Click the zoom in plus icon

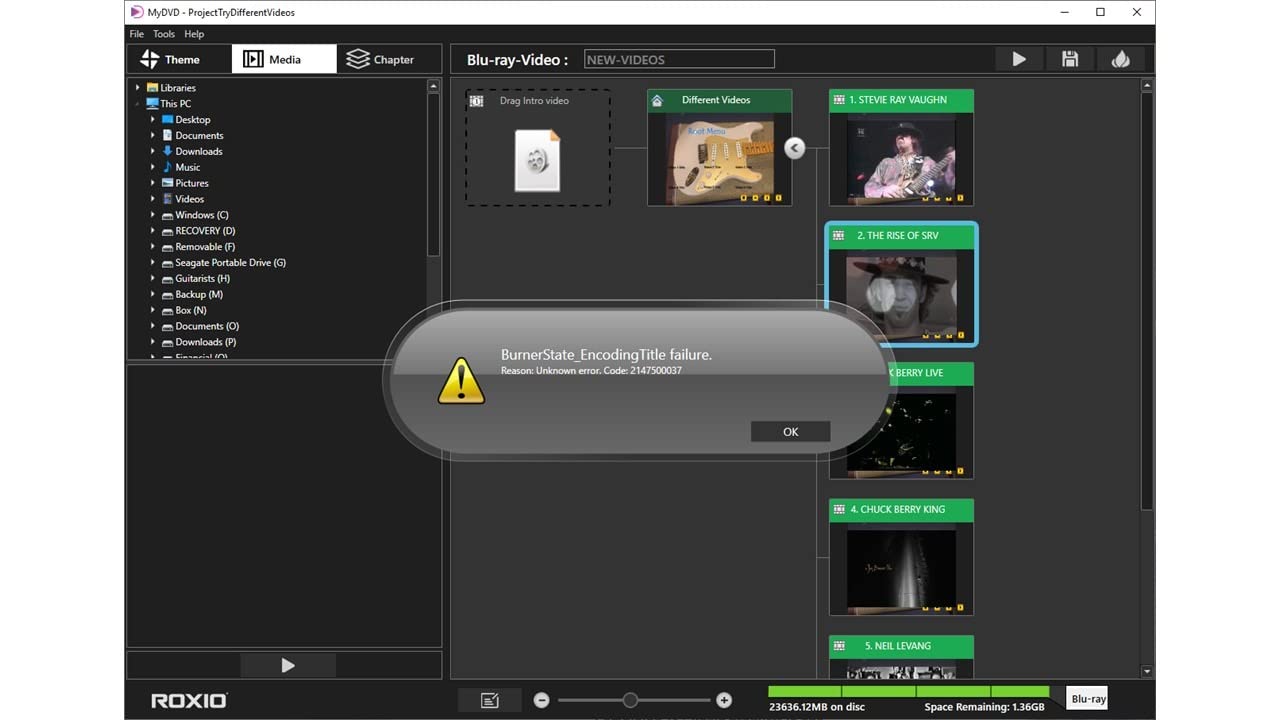(x=723, y=700)
